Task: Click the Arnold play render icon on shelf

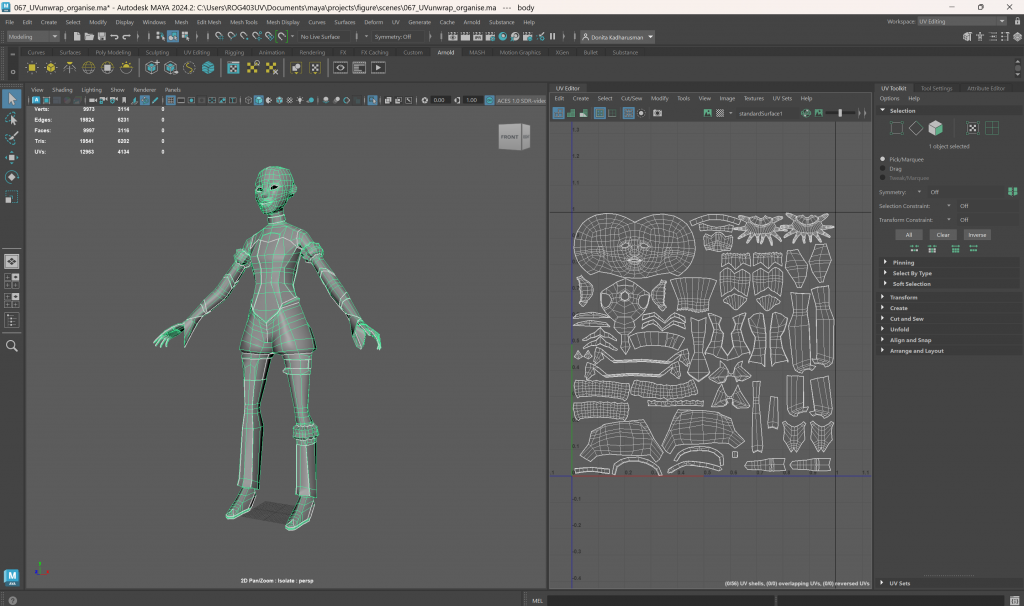Action: (378, 68)
